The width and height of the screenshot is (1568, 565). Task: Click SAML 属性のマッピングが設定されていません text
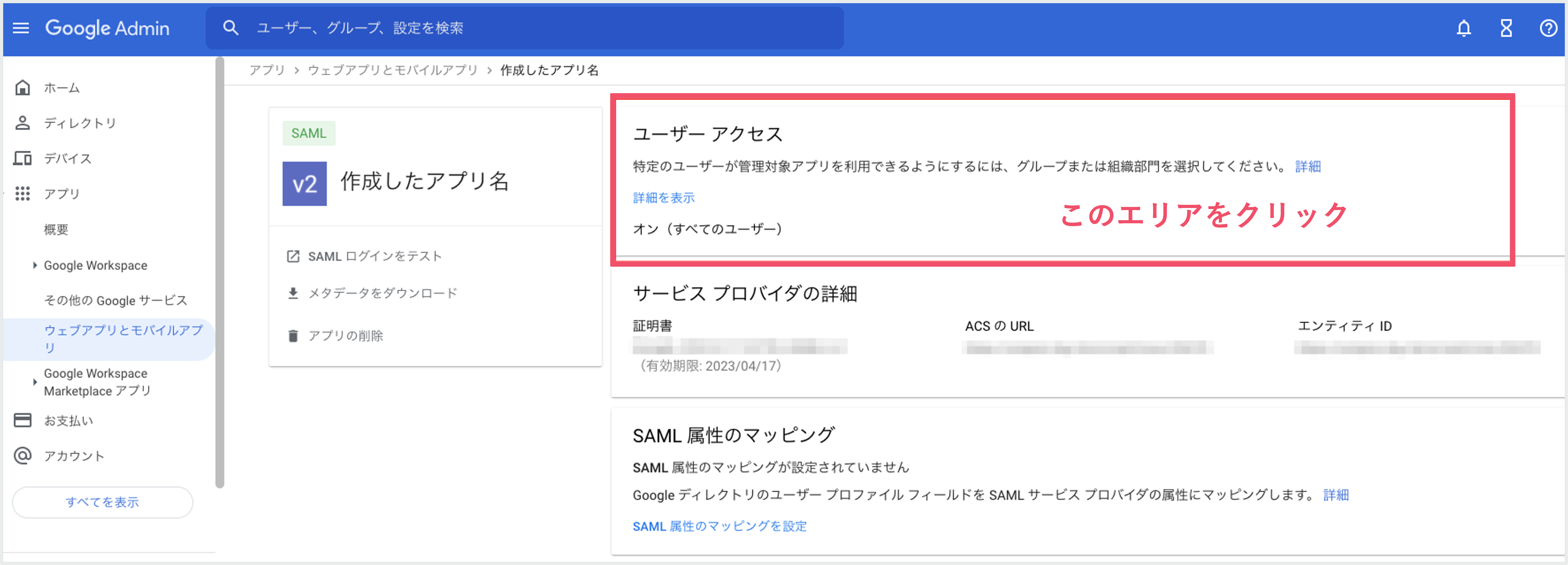[770, 467]
